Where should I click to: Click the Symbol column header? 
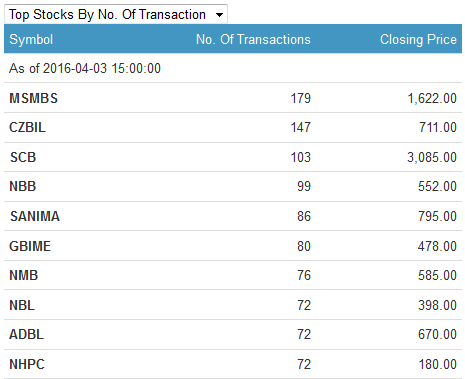[x=31, y=40]
